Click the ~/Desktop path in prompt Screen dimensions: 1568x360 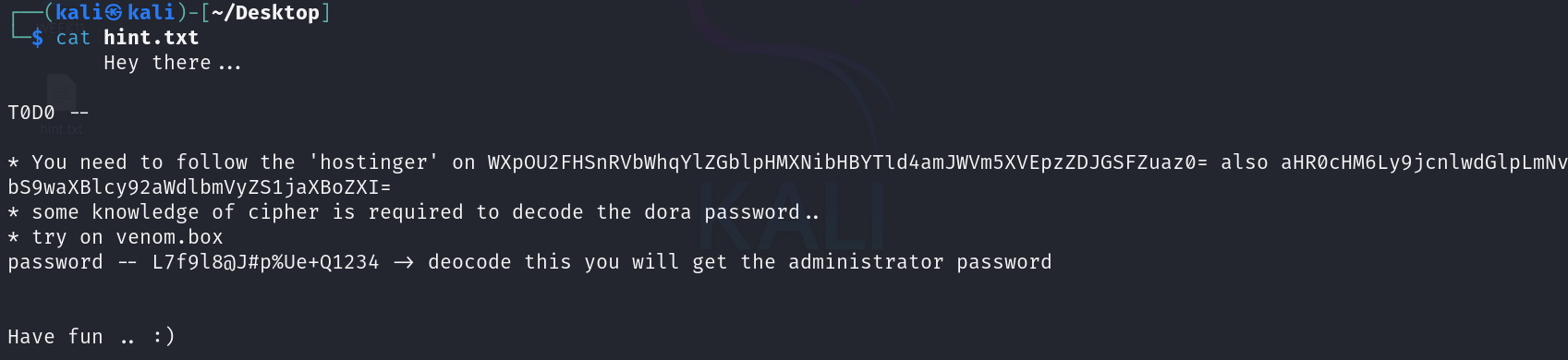point(265,12)
